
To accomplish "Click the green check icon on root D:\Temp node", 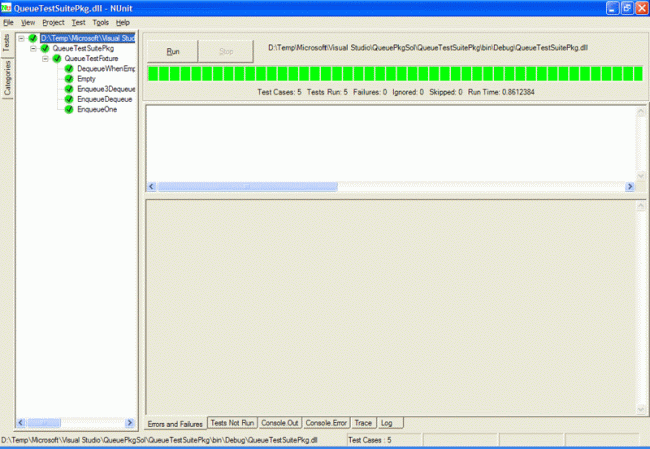I will tap(33, 38).
